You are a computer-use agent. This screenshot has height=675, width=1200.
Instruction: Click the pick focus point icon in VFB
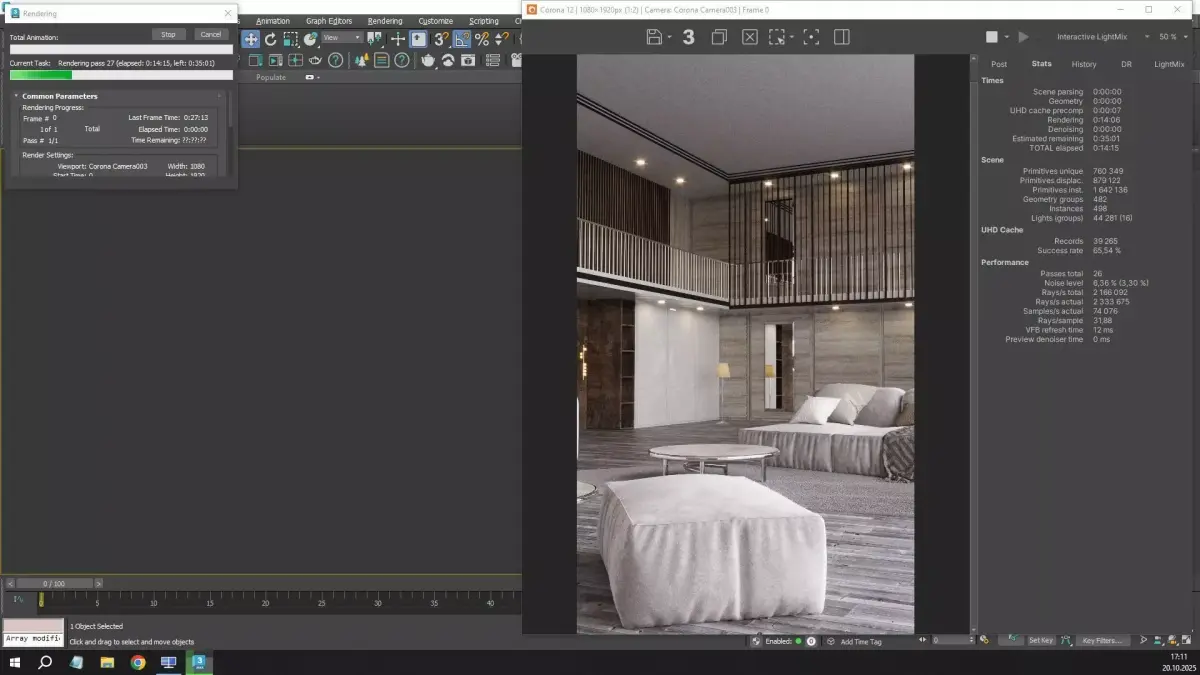point(811,37)
